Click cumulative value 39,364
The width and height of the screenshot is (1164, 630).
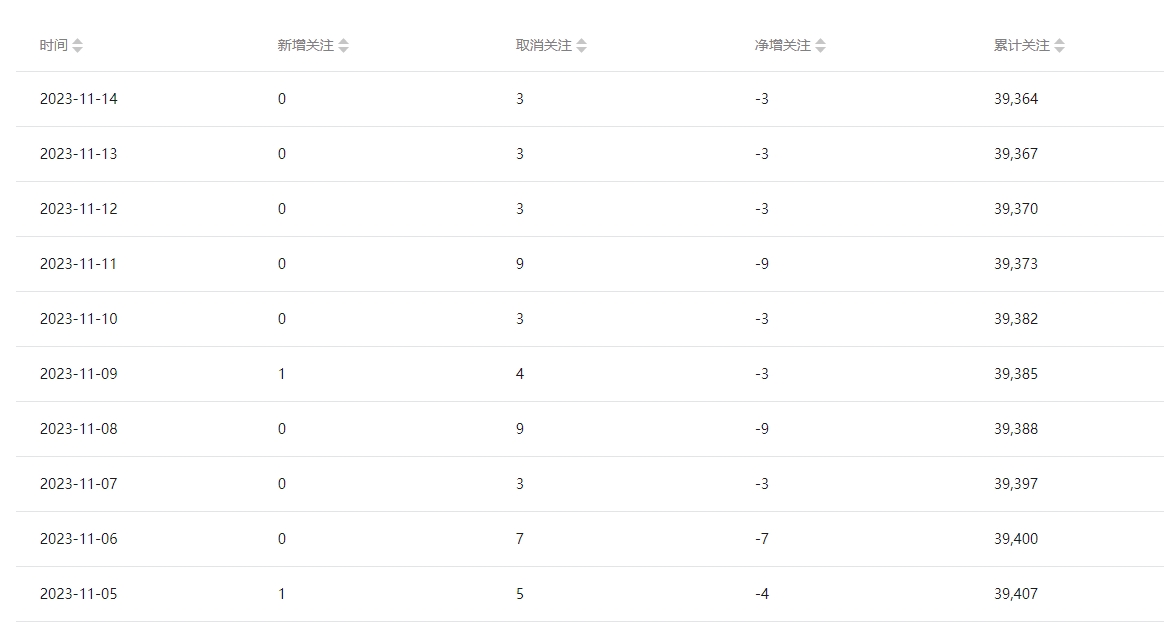pyautogui.click(x=1016, y=99)
